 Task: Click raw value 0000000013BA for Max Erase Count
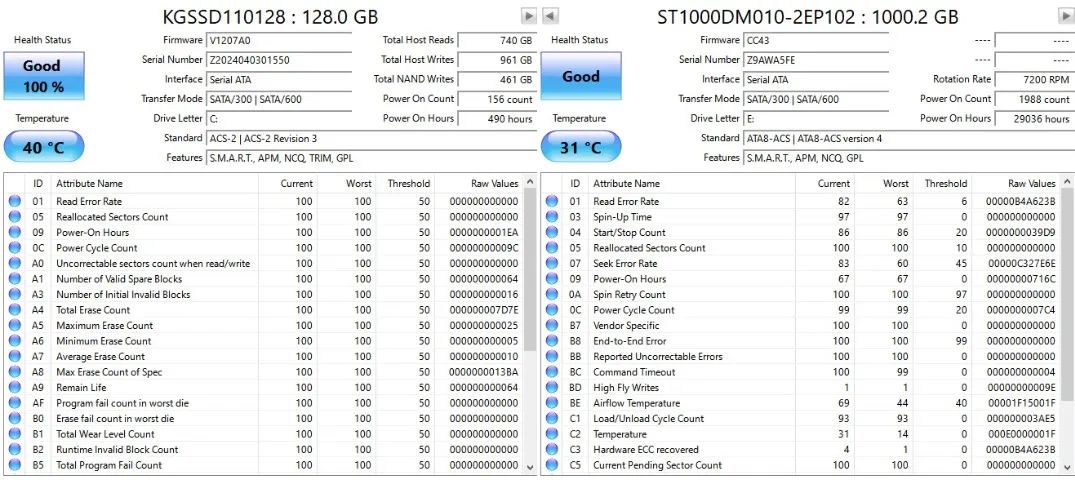coord(484,372)
